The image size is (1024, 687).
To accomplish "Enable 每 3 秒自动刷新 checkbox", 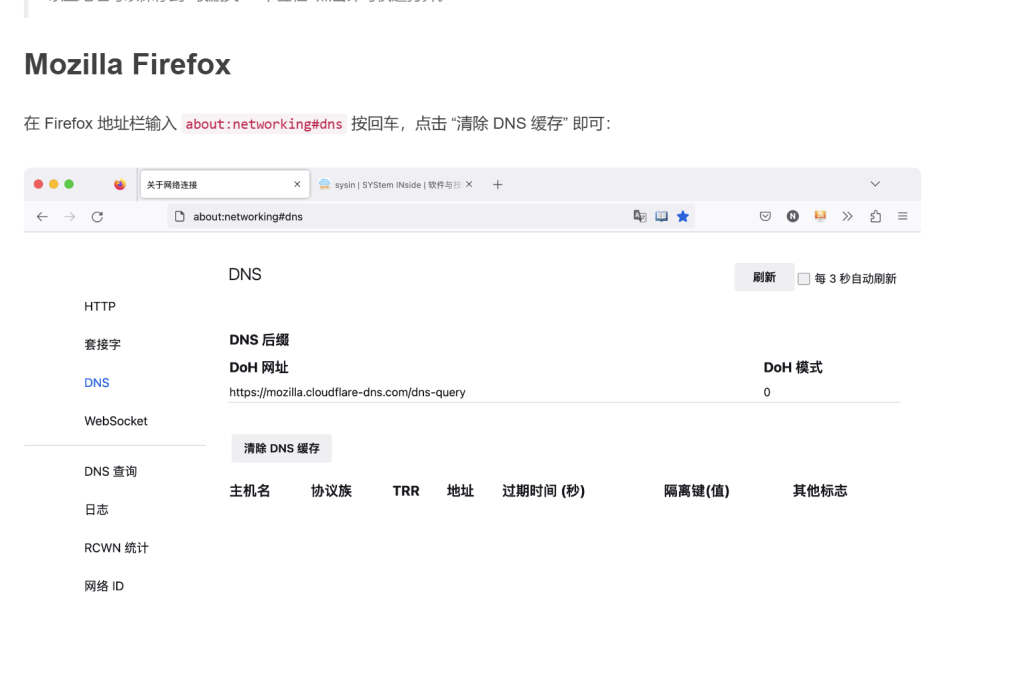I will [804, 279].
